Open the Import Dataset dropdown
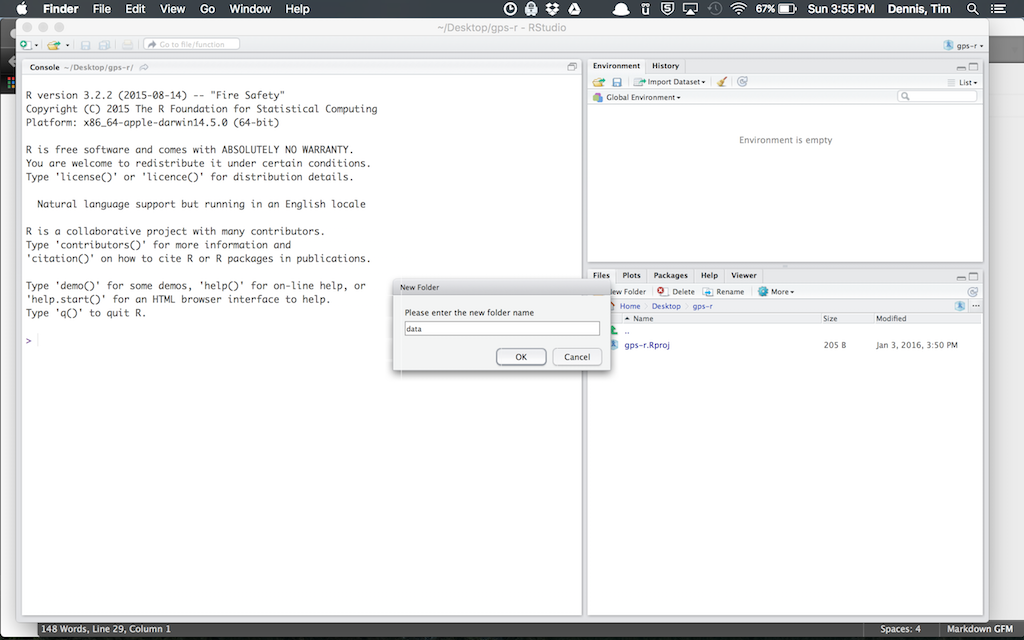 click(x=669, y=82)
